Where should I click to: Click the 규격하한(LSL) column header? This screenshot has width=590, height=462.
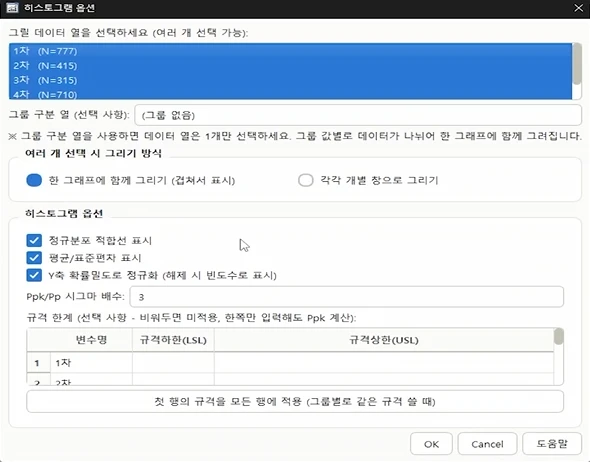[x=173, y=340]
